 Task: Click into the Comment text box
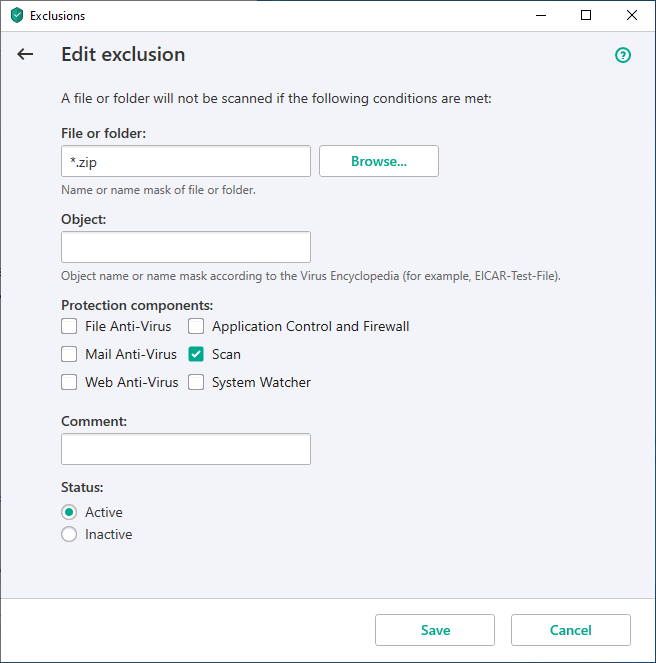point(186,449)
